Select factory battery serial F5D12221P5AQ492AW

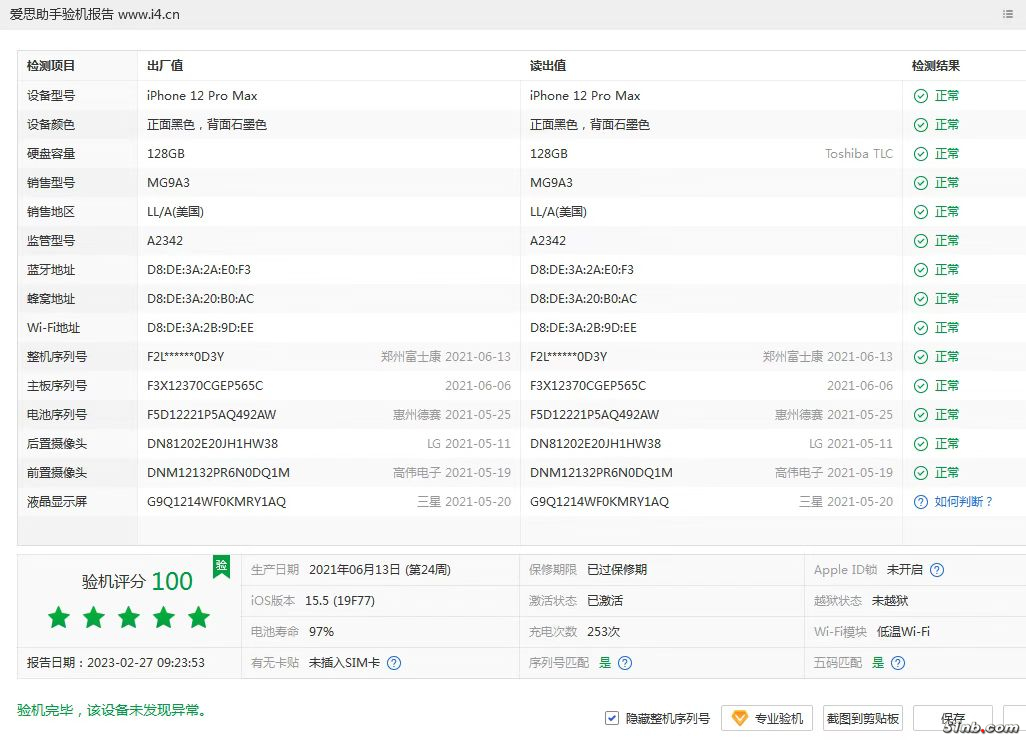coord(211,415)
